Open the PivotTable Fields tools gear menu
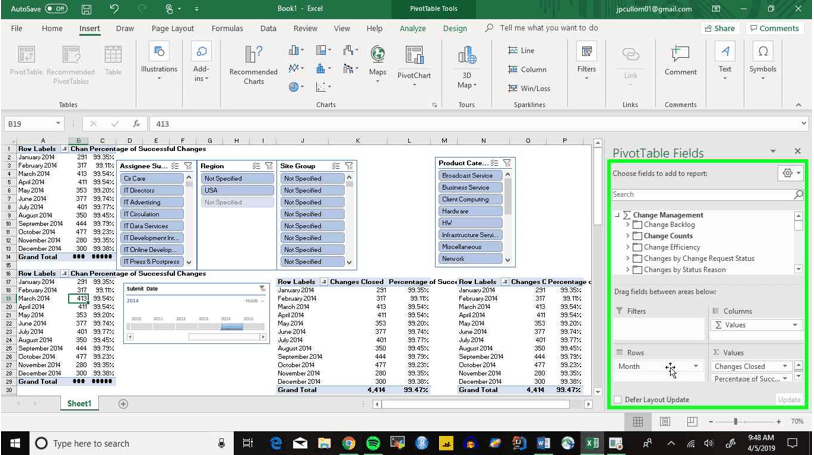The width and height of the screenshot is (814, 455). tap(791, 173)
